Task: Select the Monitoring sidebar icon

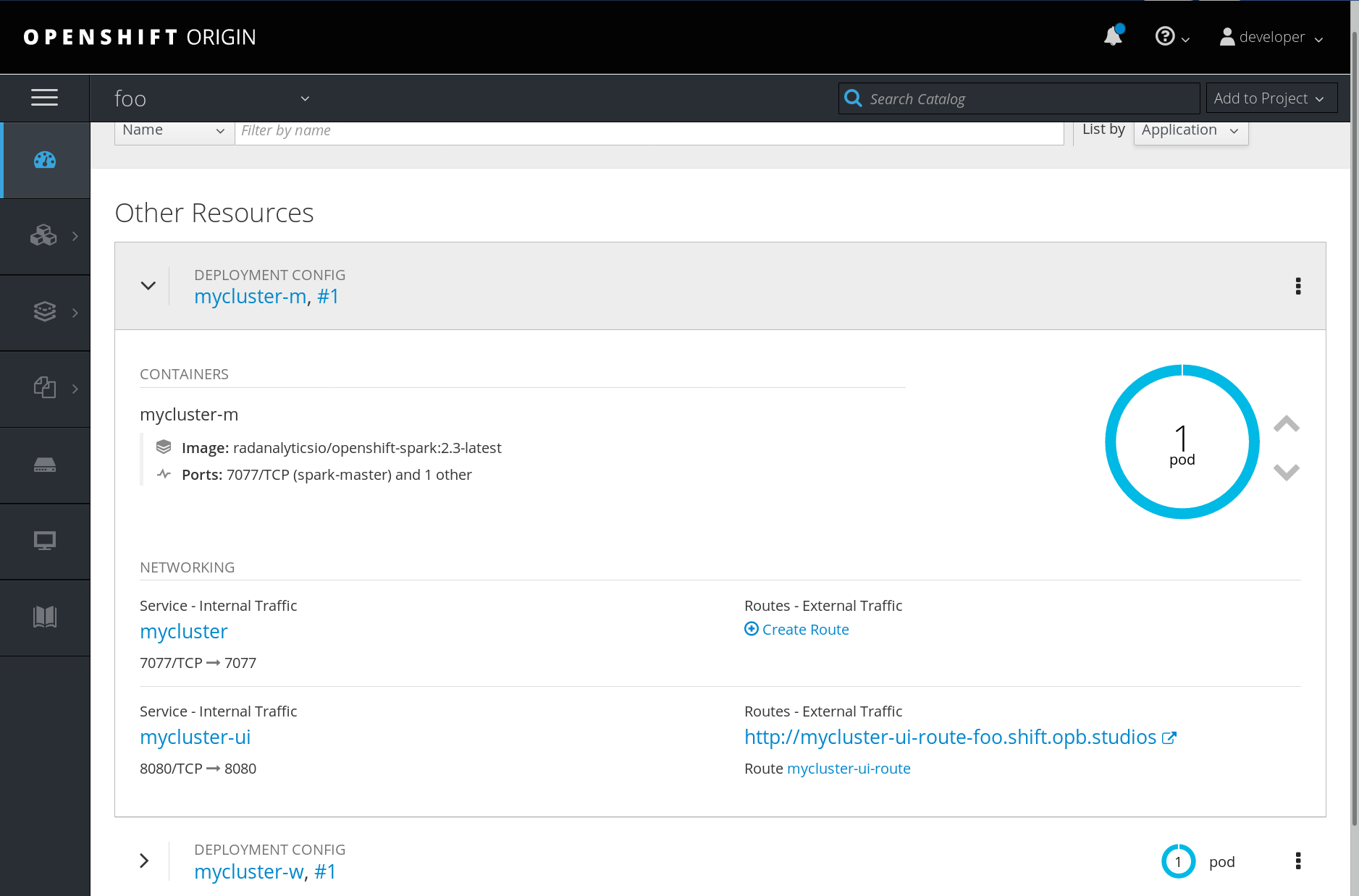Action: pyautogui.click(x=44, y=541)
